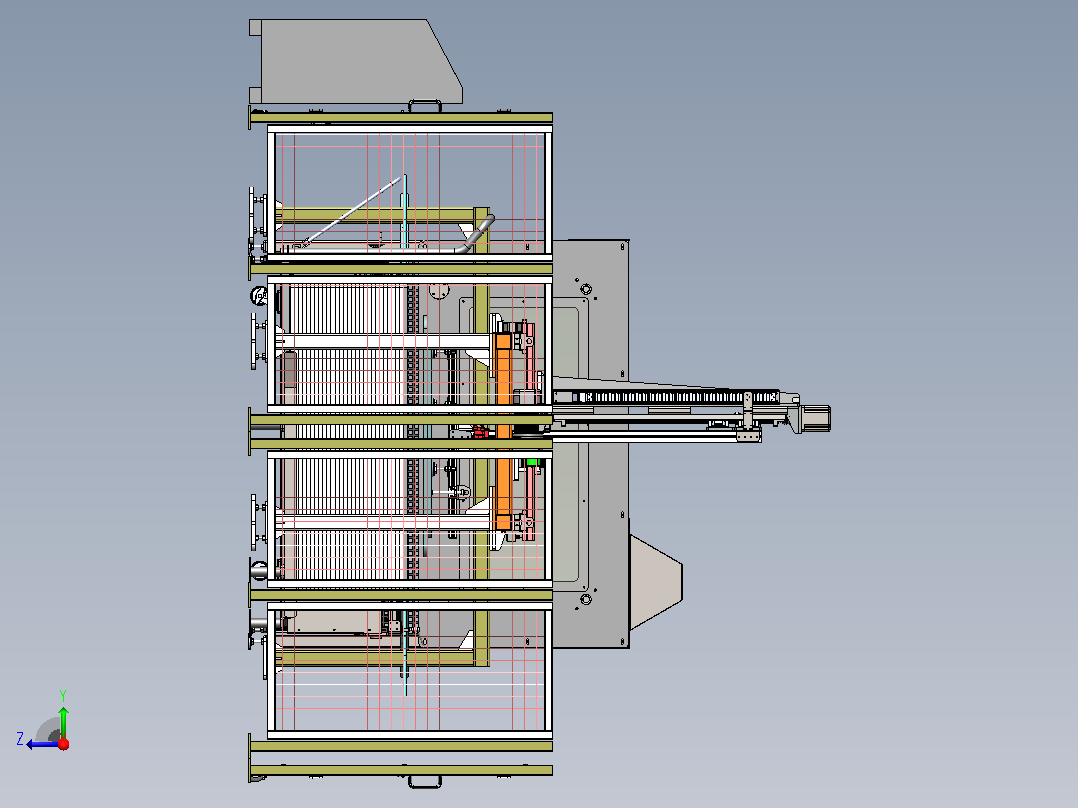Click the green Y axis arrow on the triad
The height and width of the screenshot is (808, 1078).
pos(63,721)
